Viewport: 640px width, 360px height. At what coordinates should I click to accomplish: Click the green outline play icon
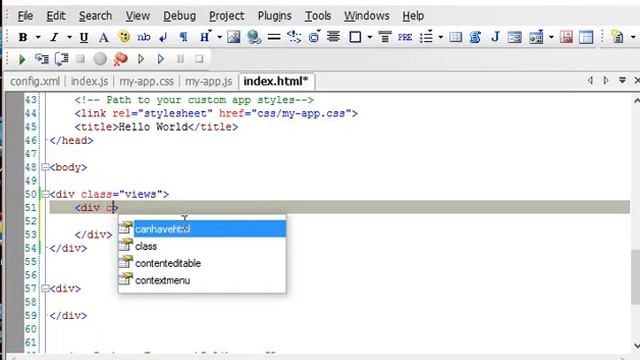[141, 59]
